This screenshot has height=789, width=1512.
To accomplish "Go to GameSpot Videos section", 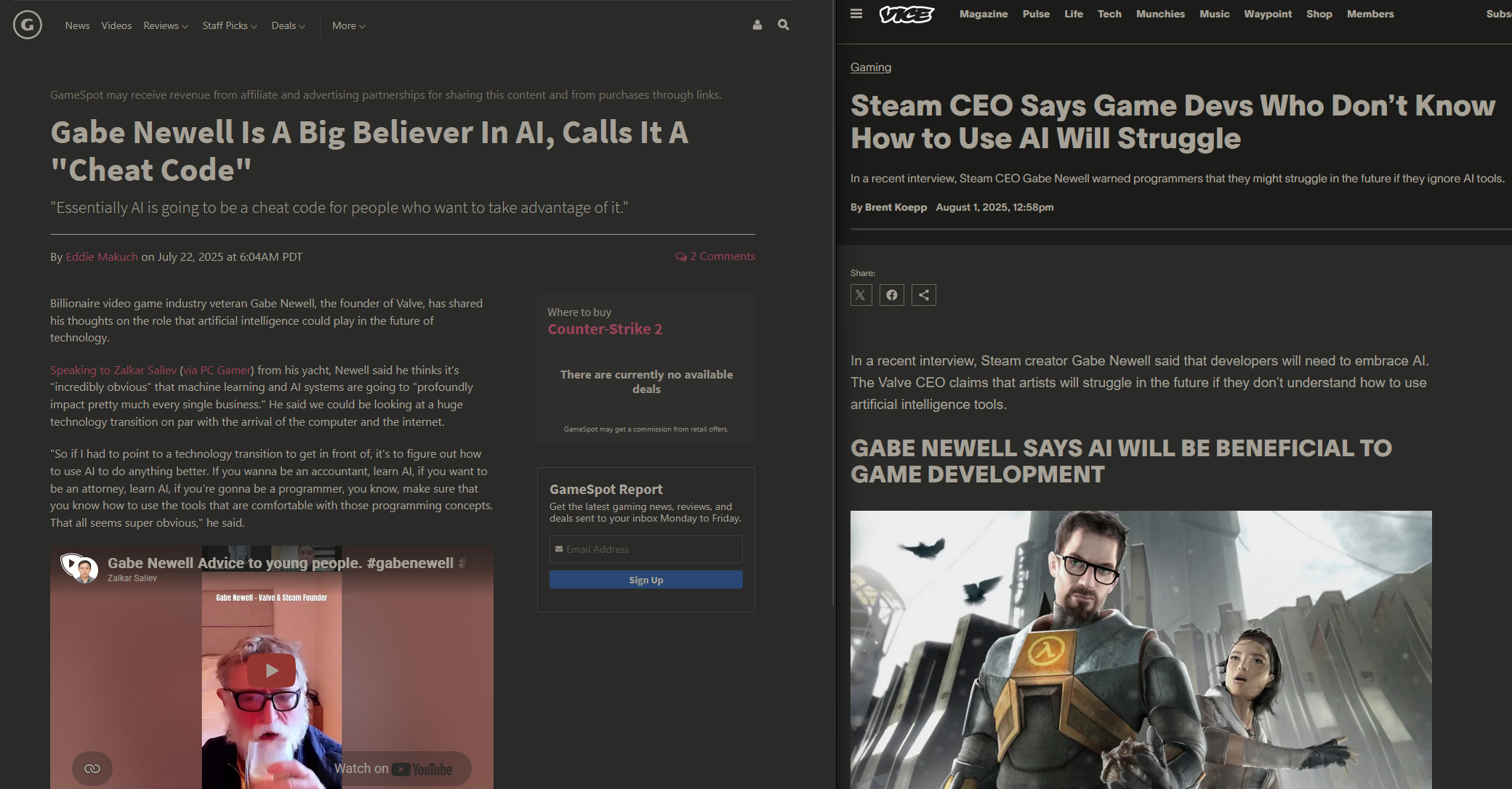I will click(x=116, y=25).
